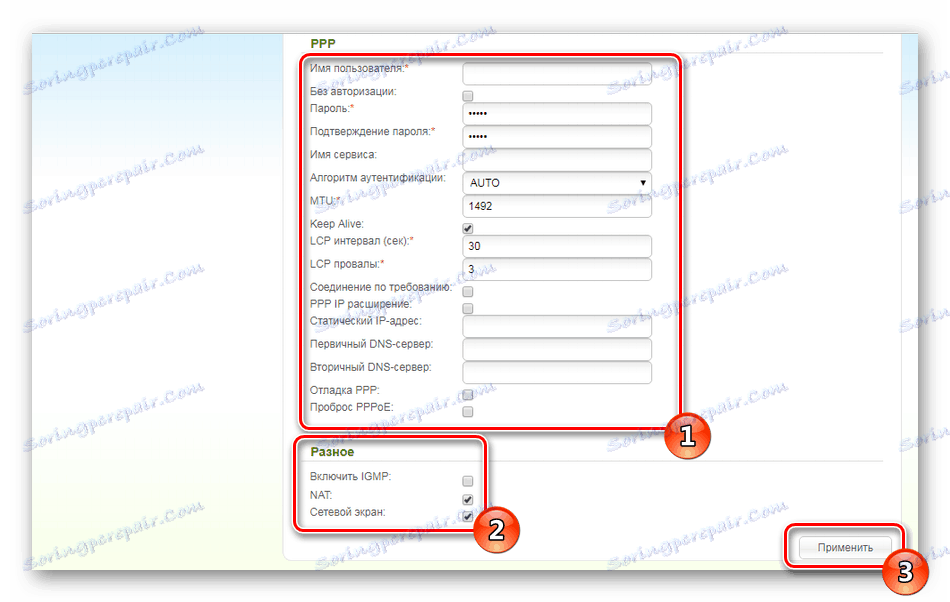Enable the Проброс PPPoE checkbox
This screenshot has width=950, height=602.
[468, 412]
